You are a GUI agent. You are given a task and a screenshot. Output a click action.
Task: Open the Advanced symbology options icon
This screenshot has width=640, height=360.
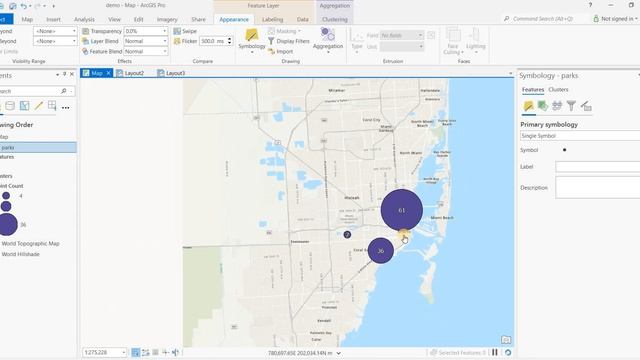(586, 106)
